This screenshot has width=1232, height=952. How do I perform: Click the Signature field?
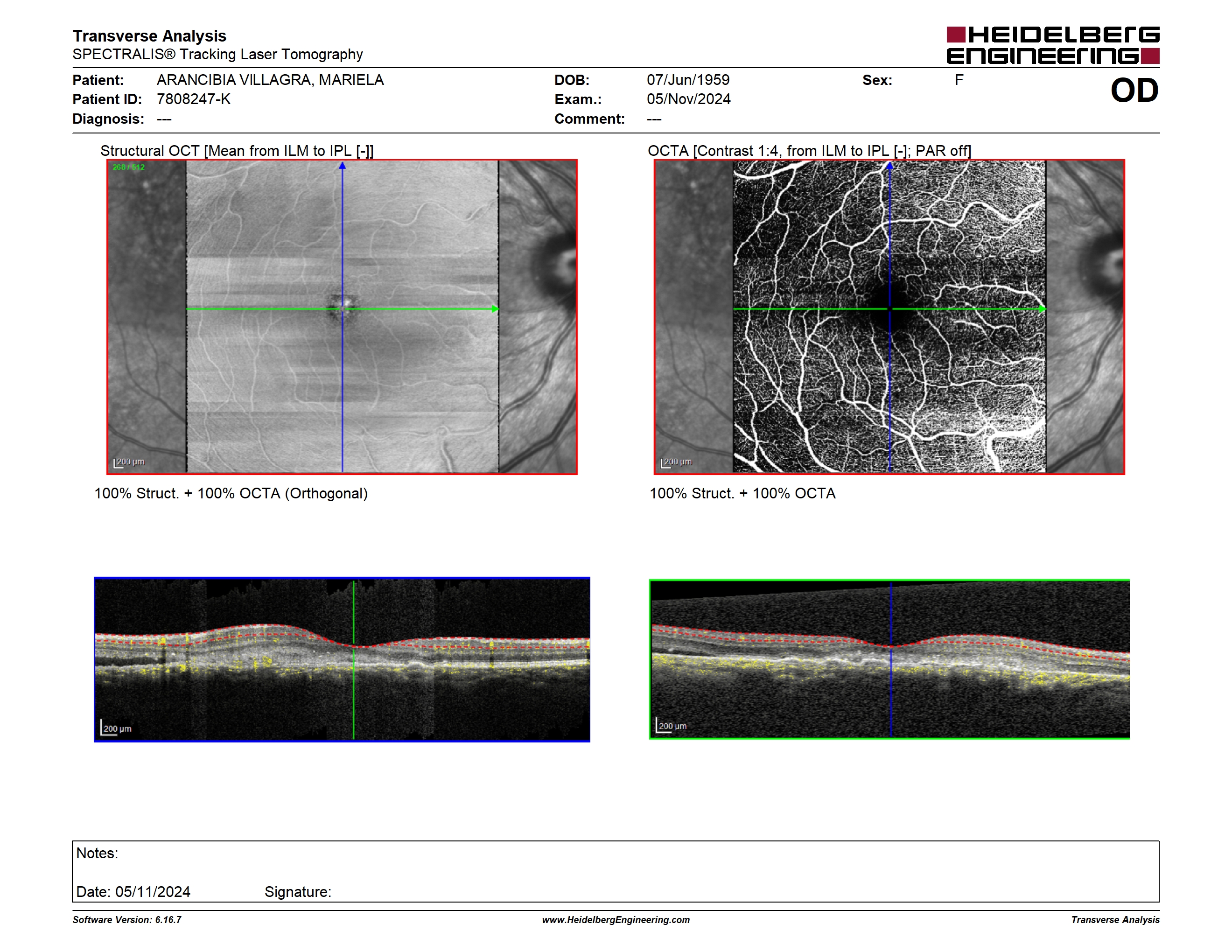[298, 892]
